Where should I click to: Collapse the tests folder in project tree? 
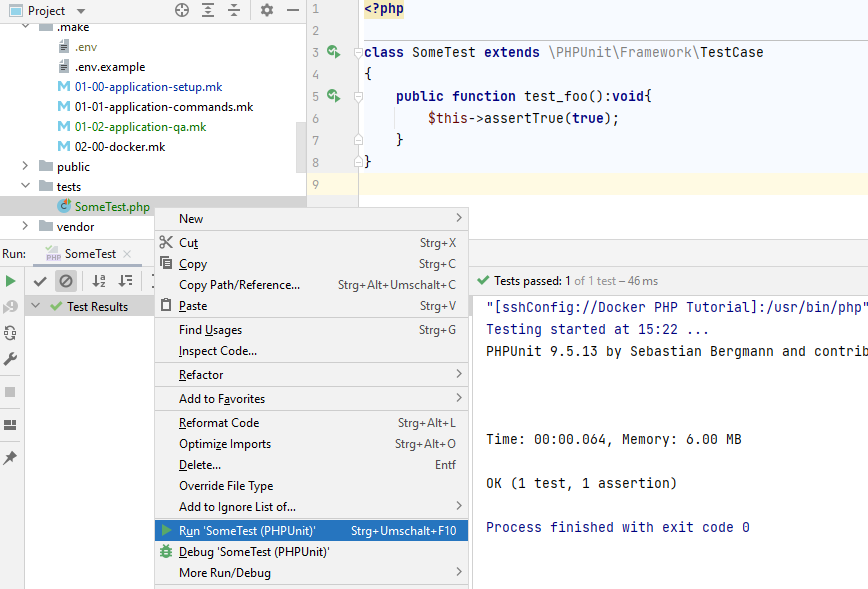click(26, 187)
